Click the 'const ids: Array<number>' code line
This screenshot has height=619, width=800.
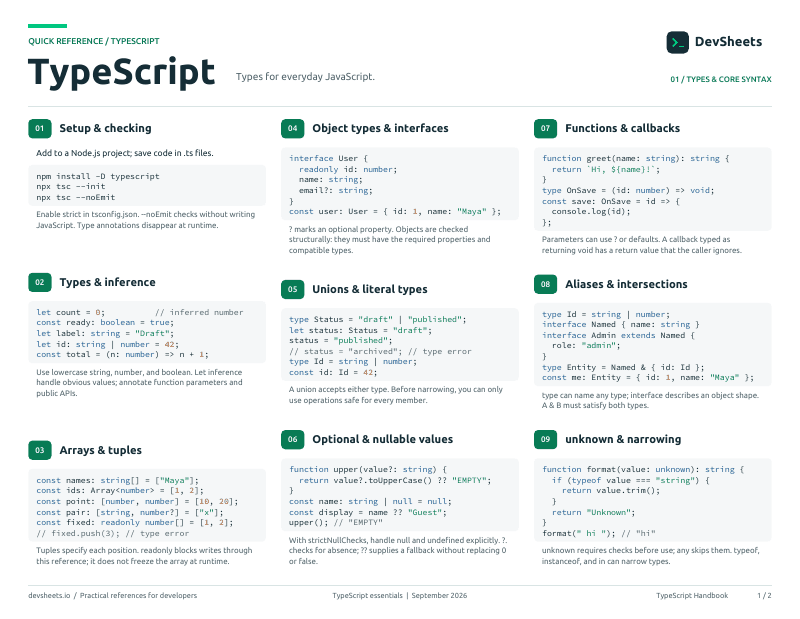coord(120,490)
